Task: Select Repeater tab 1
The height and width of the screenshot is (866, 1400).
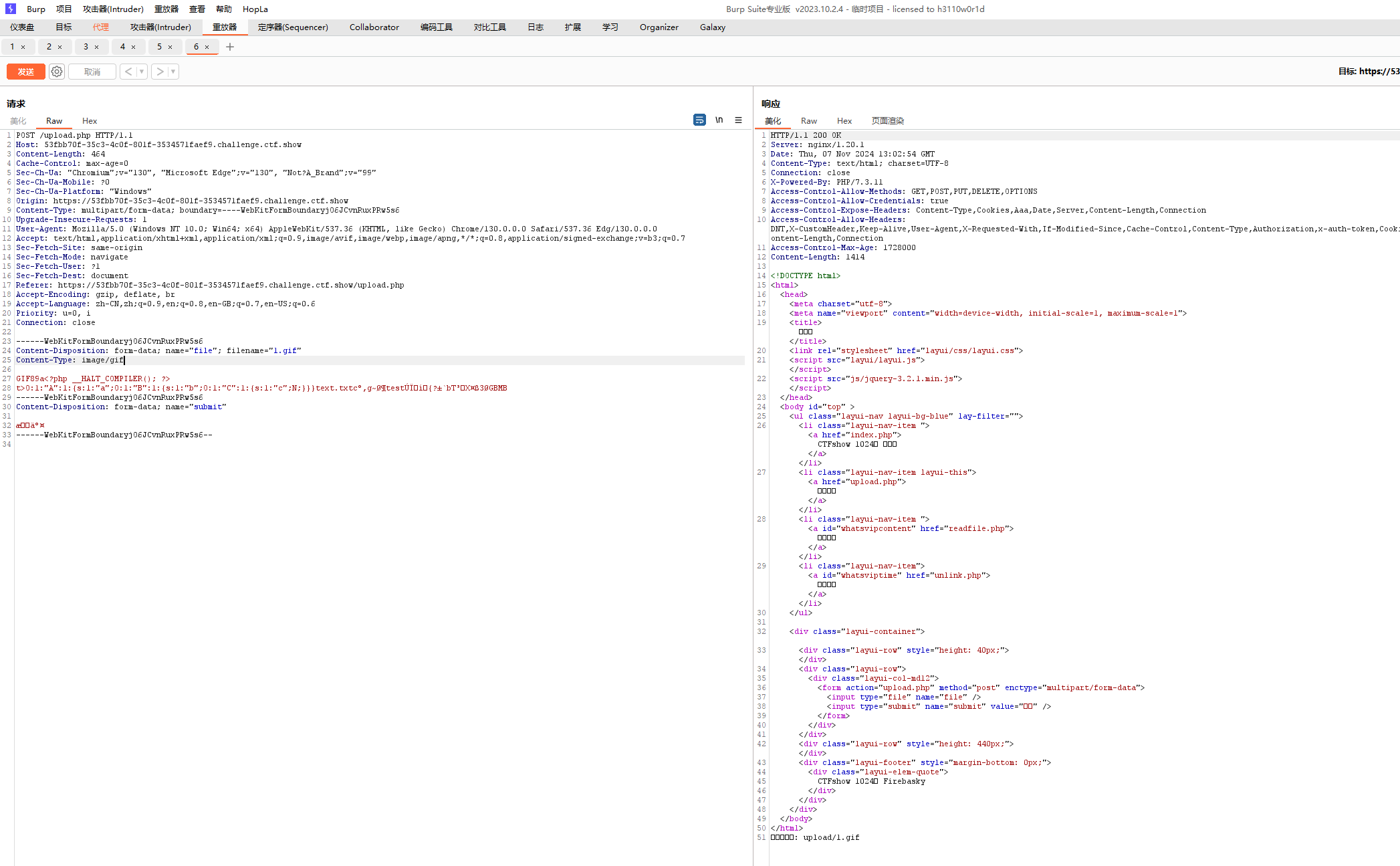Action: click(x=12, y=47)
